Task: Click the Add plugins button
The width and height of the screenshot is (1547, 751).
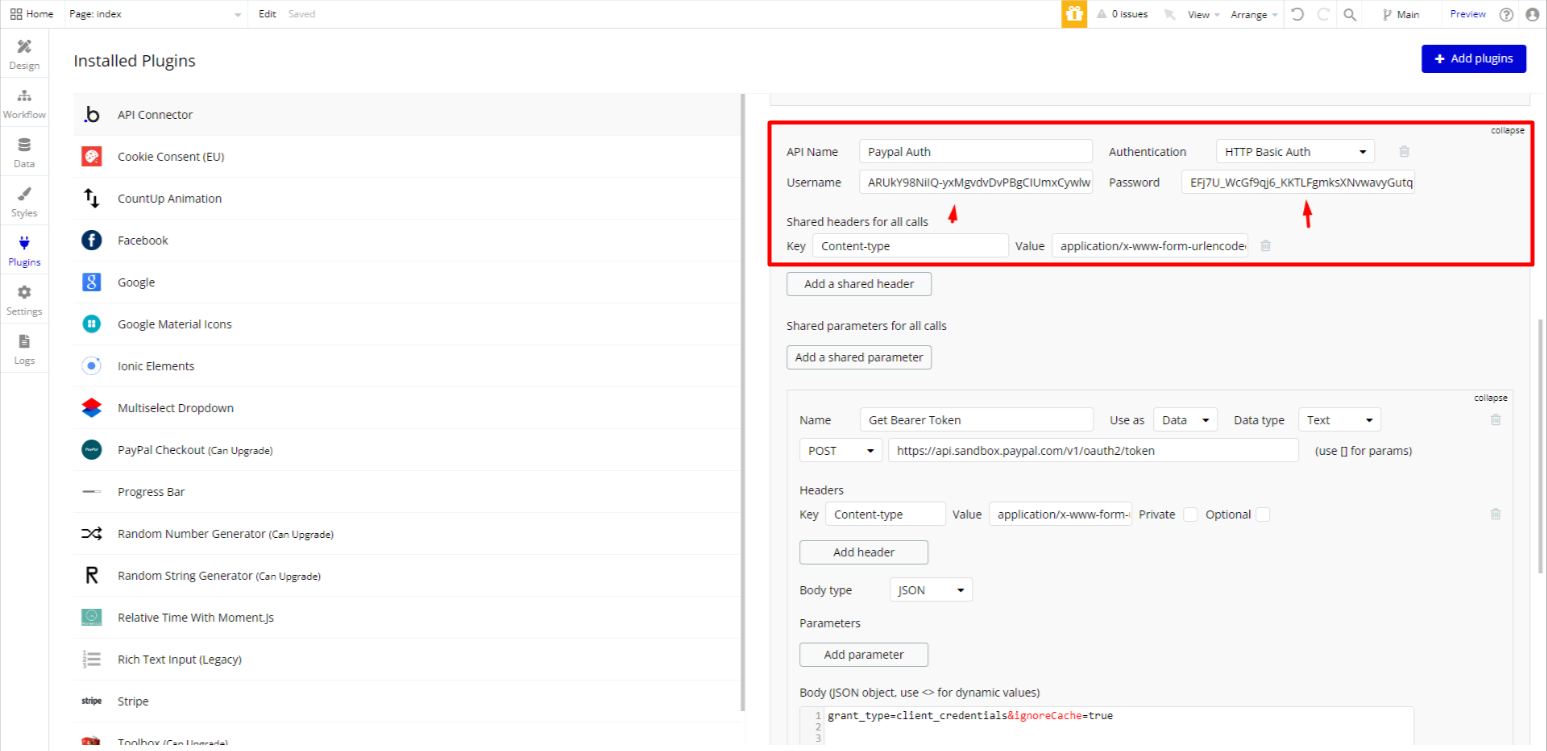Action: coord(1474,59)
